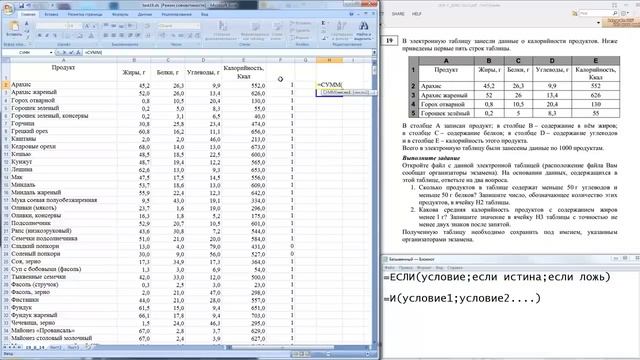Open the Файл menu in Notepad
This screenshot has height=360, width=640.
pos(389,268)
